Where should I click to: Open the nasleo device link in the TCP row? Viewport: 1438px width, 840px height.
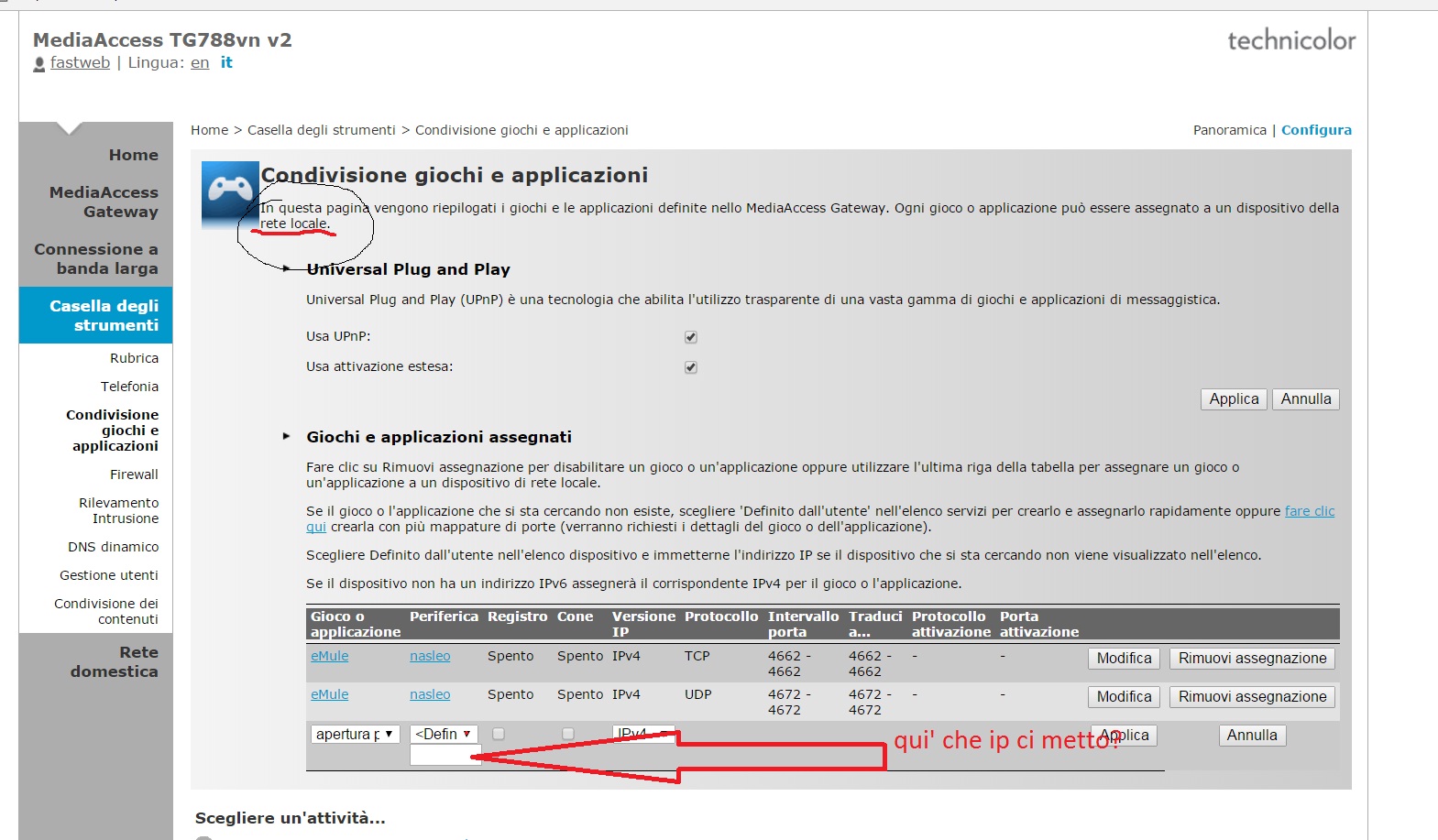pos(430,656)
